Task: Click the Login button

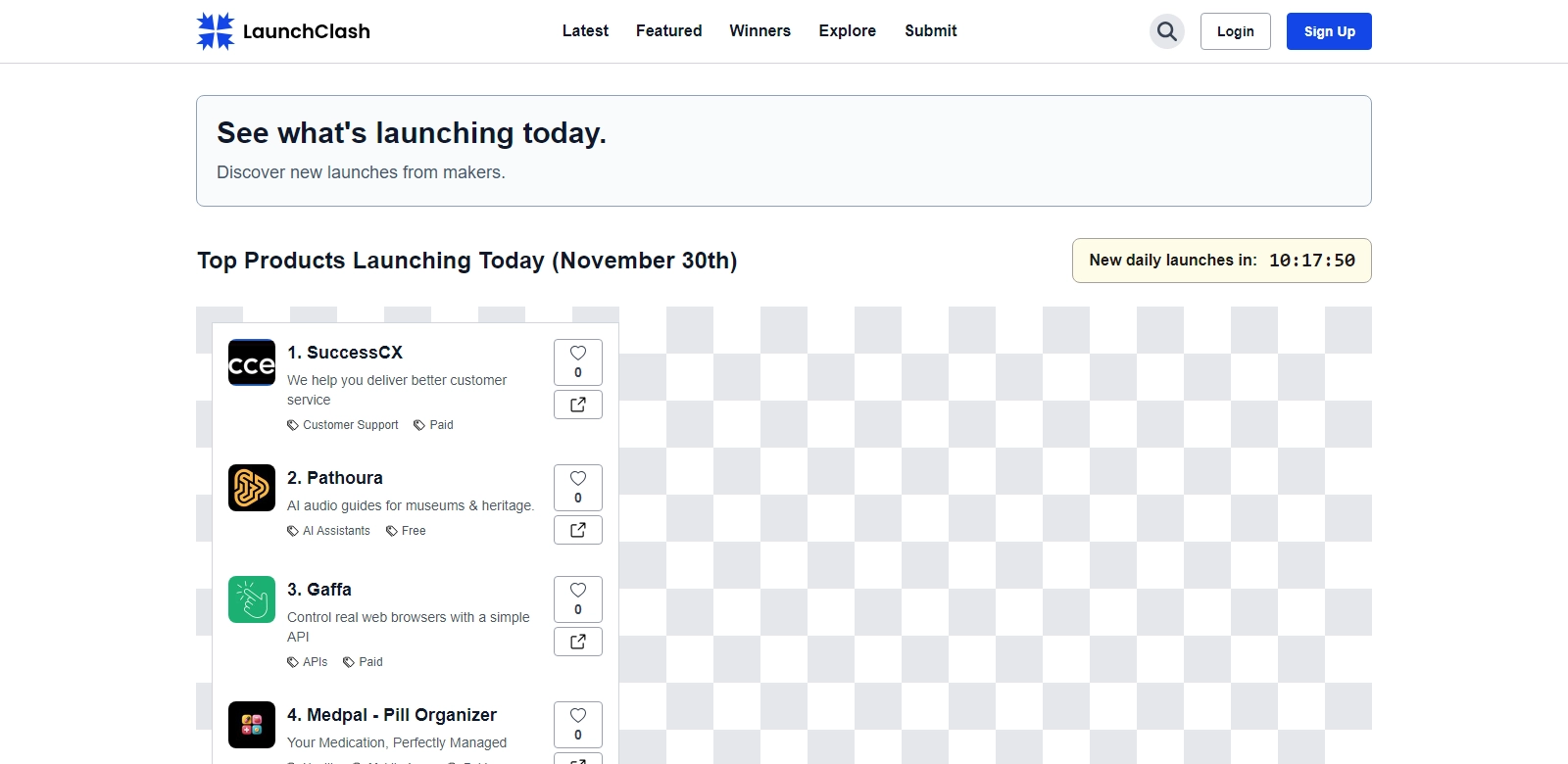Action: (x=1235, y=31)
